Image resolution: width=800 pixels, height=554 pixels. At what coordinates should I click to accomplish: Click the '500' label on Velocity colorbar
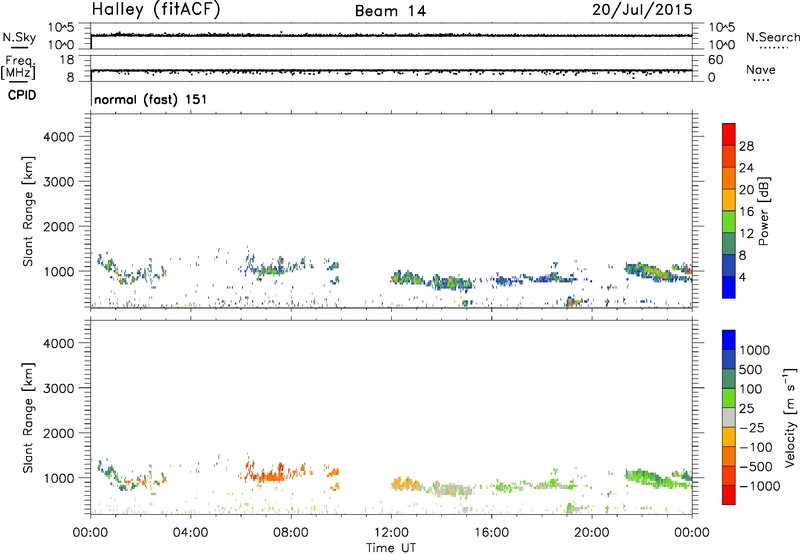click(751, 370)
